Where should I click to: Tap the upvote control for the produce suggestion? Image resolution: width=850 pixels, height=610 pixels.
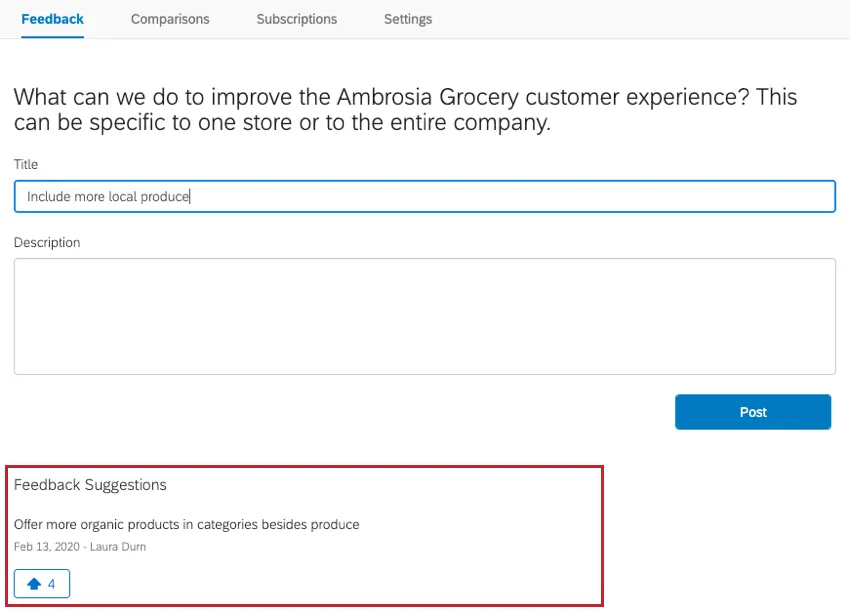(x=41, y=583)
